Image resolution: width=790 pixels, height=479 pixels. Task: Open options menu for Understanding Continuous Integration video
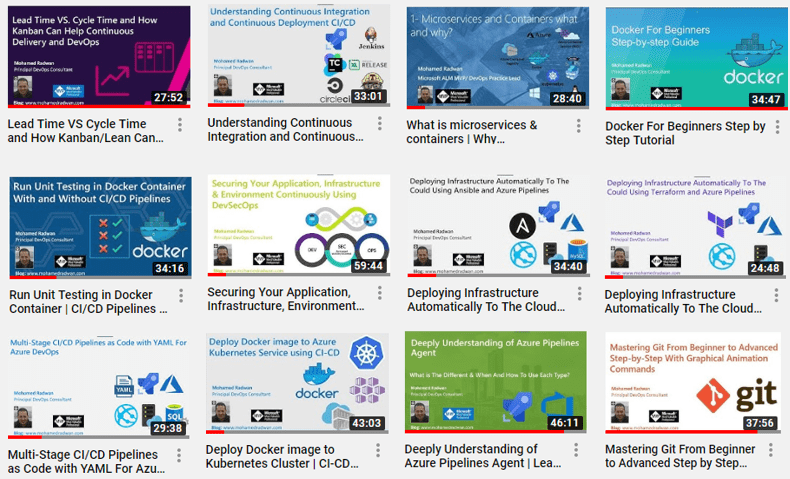[380, 123]
